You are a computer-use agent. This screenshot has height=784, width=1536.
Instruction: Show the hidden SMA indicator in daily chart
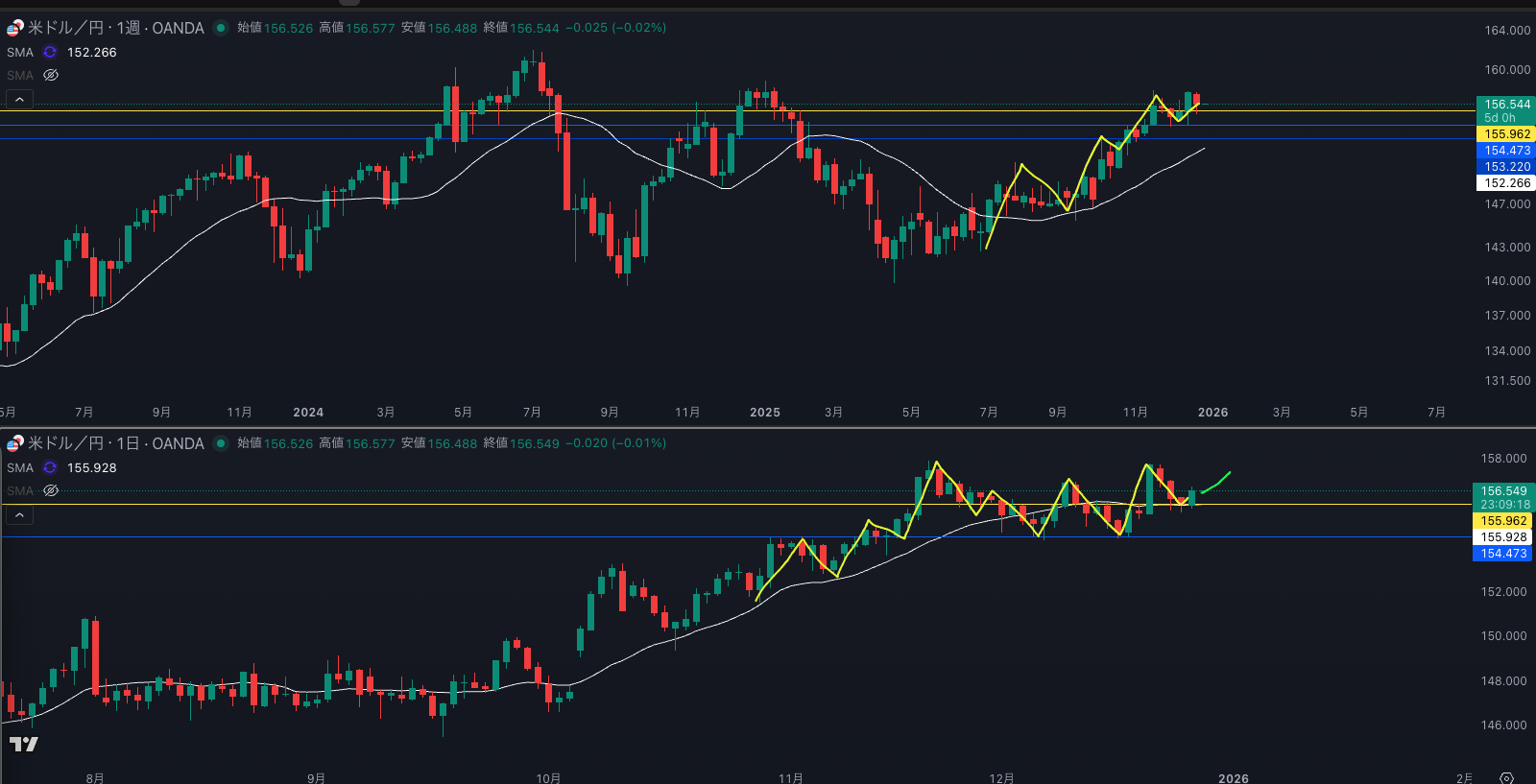point(51,490)
